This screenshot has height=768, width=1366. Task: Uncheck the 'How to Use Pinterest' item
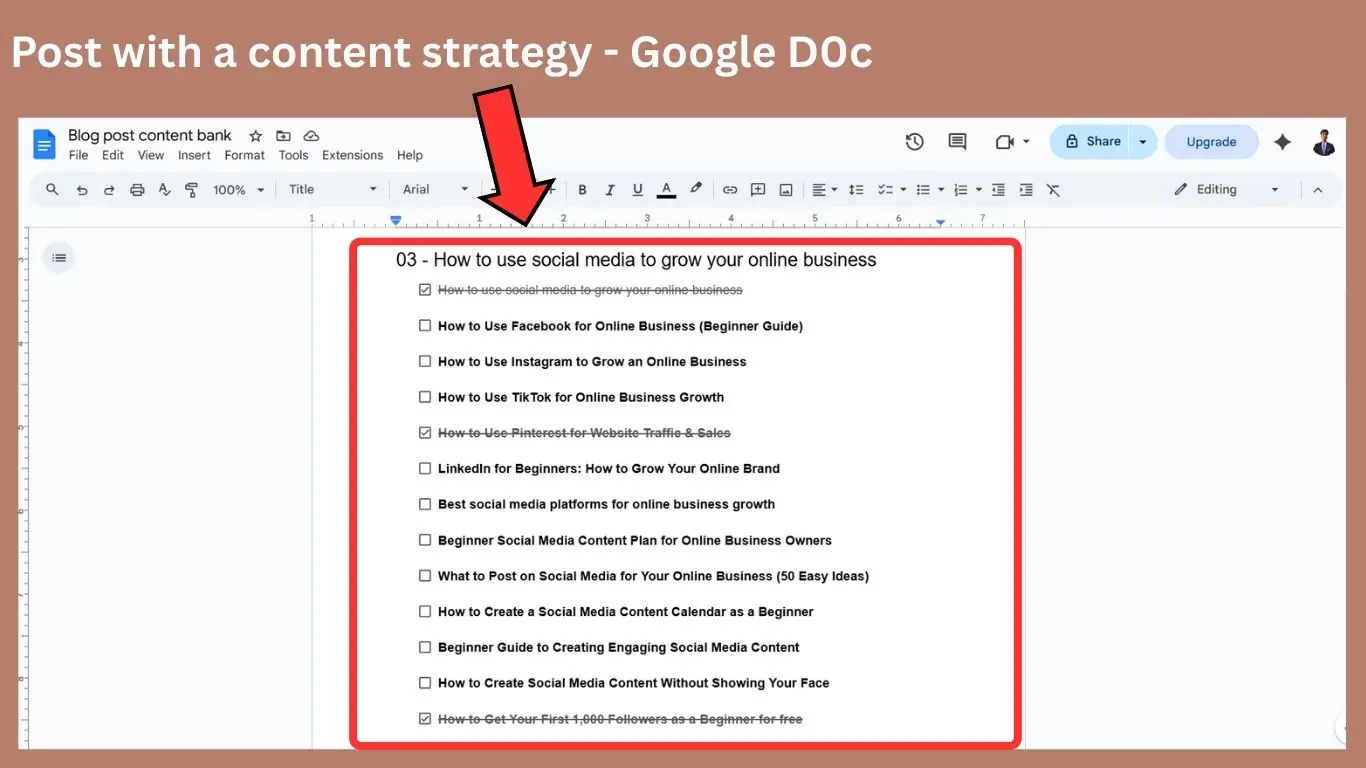point(425,433)
